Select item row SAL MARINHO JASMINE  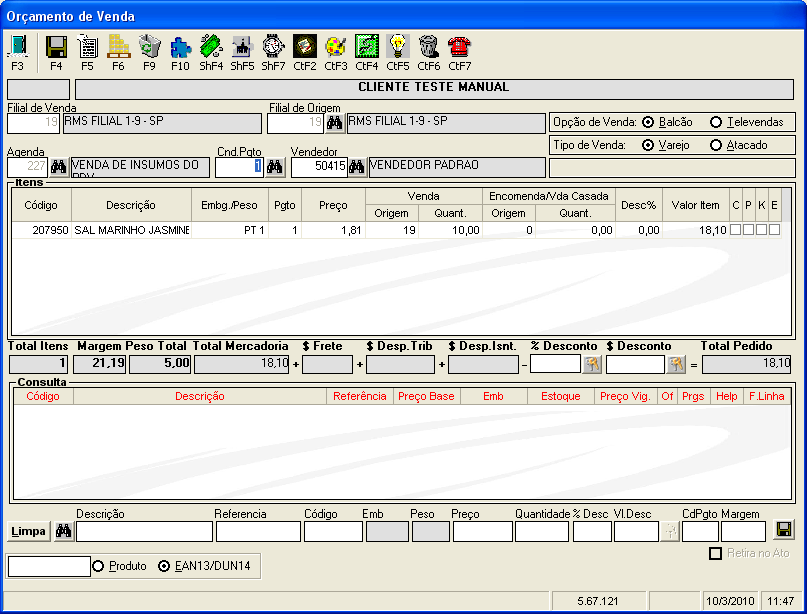(x=396, y=230)
